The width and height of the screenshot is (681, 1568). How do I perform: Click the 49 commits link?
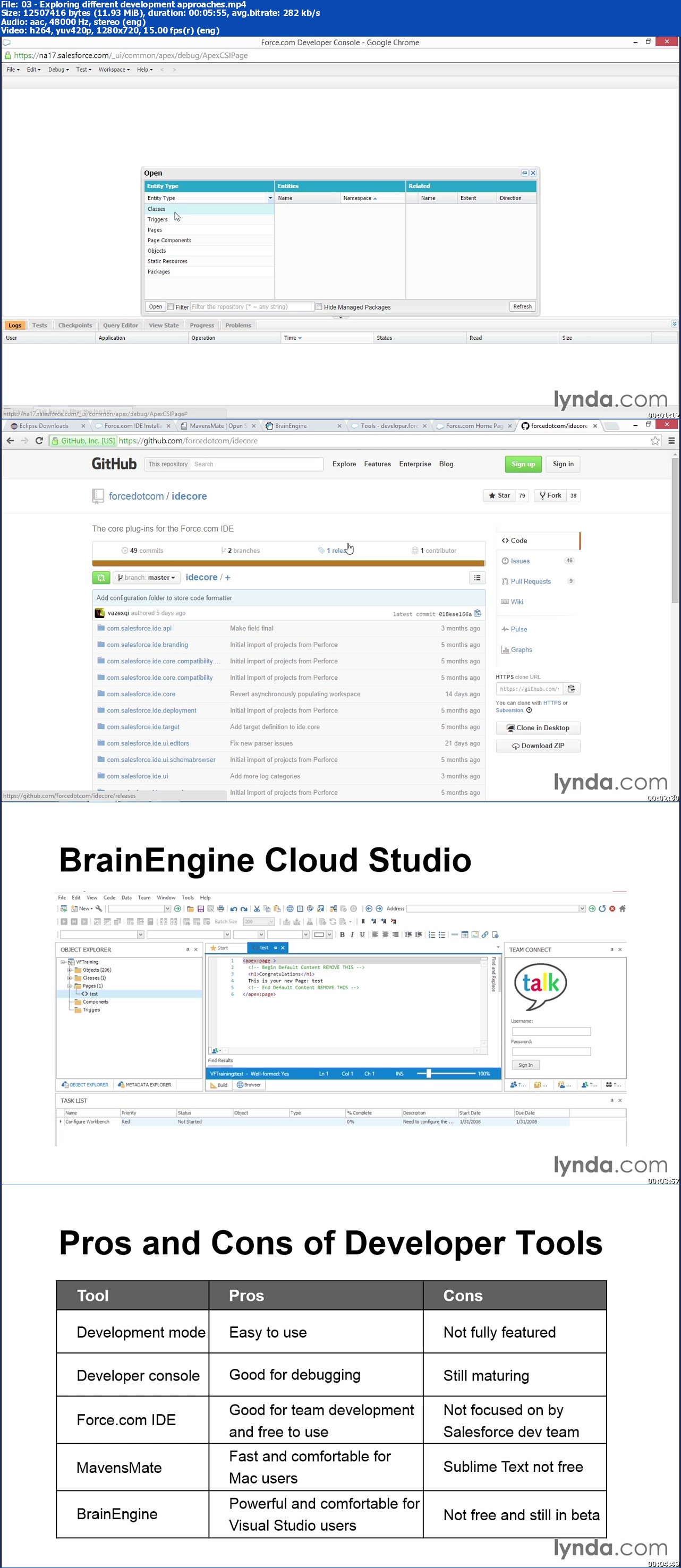point(142,550)
